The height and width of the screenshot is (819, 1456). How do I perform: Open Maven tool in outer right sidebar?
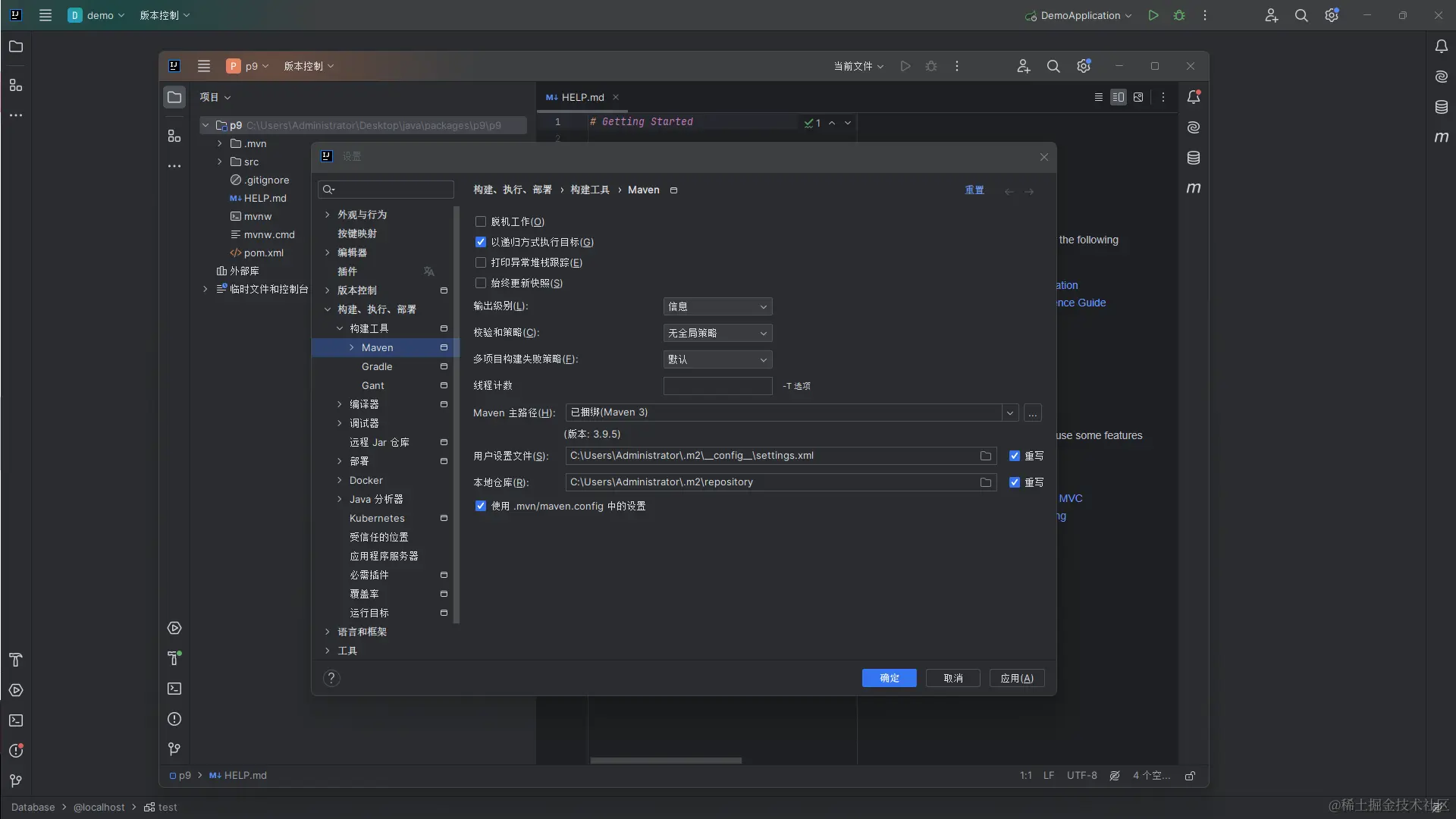(1442, 137)
